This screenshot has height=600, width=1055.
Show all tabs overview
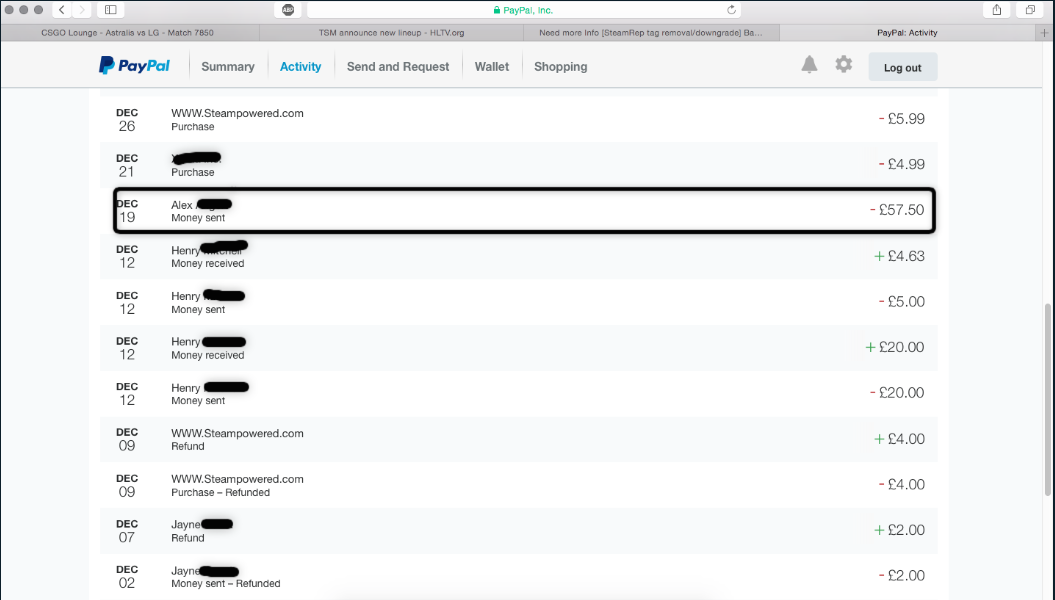point(1030,10)
